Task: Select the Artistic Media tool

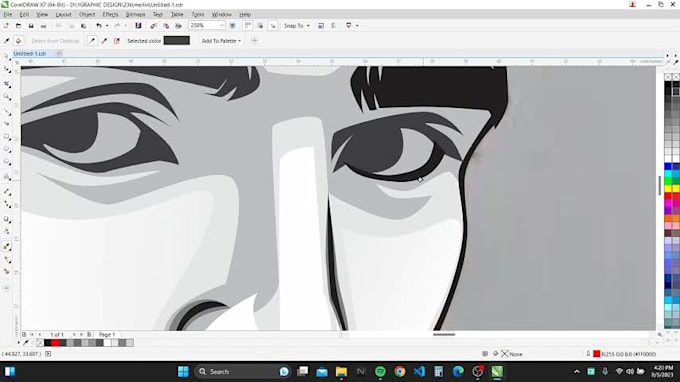Action: click(7, 124)
